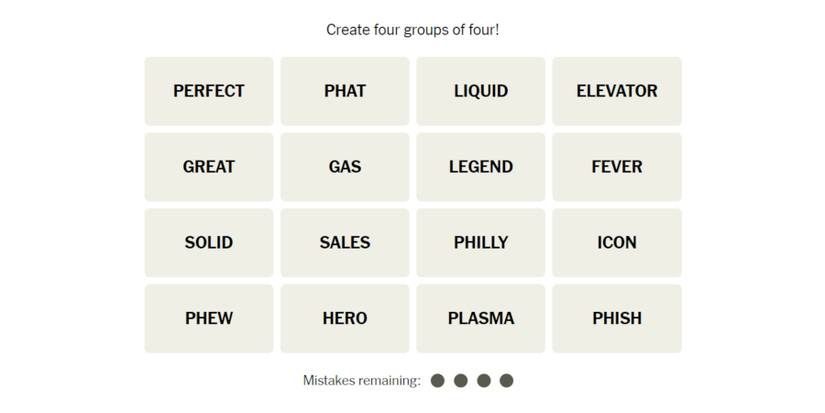825x413 pixels.
Task: Click the LEGEND tile
Action: [480, 167]
